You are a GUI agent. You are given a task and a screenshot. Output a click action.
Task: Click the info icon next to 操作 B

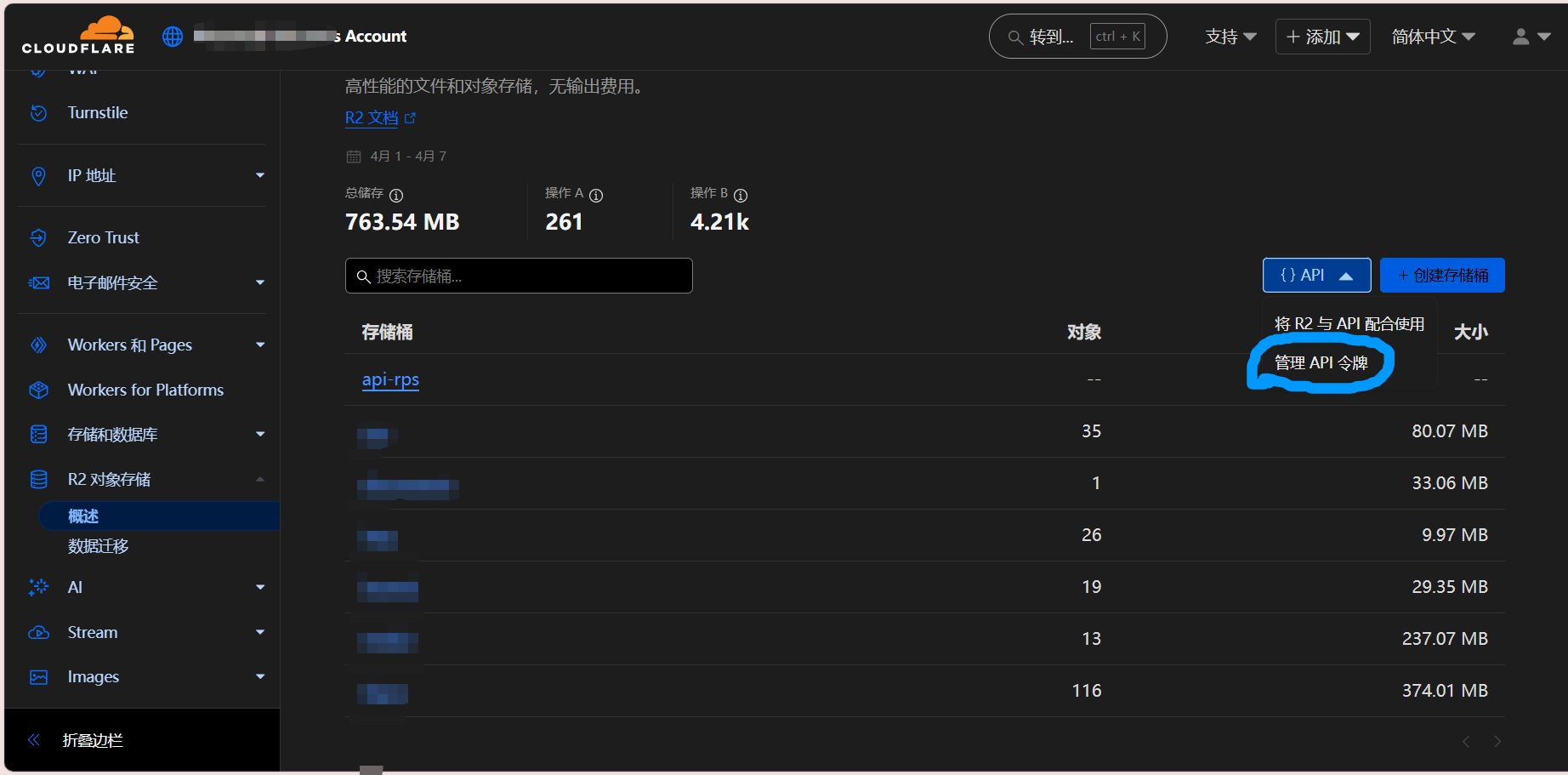click(x=741, y=195)
